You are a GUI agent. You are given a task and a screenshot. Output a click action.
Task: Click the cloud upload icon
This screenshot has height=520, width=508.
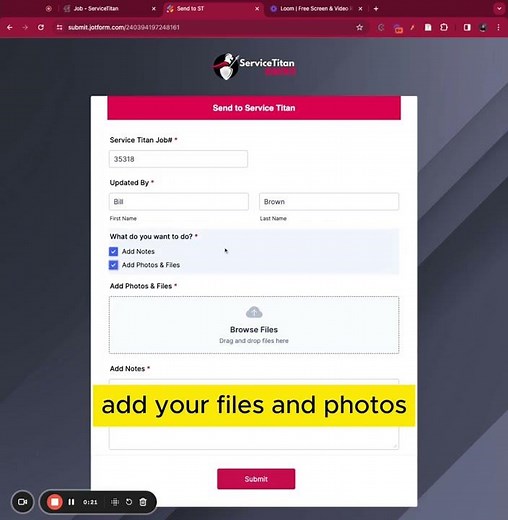click(254, 312)
